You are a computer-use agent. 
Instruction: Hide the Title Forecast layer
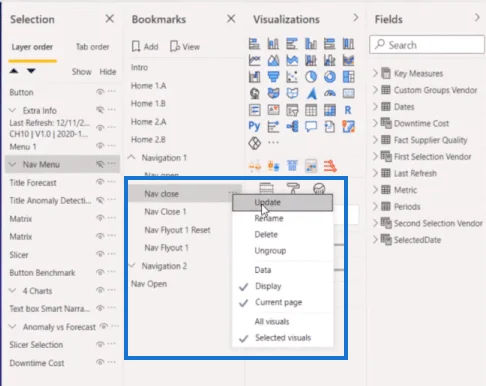[x=100, y=182]
